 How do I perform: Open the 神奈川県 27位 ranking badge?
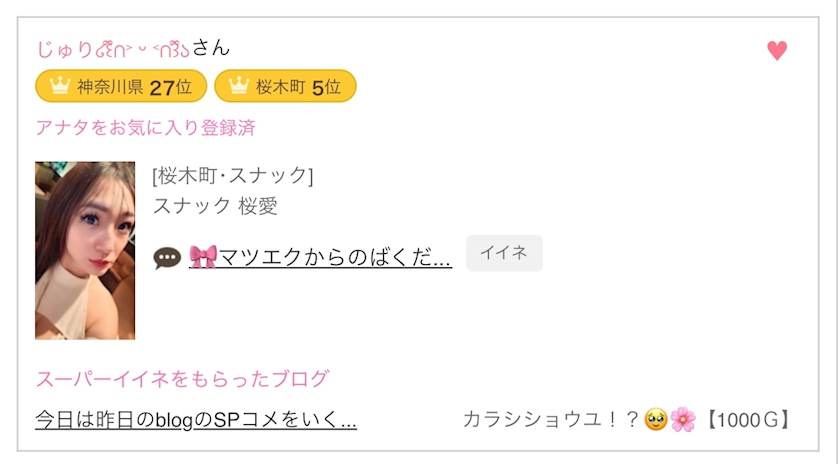[121, 86]
